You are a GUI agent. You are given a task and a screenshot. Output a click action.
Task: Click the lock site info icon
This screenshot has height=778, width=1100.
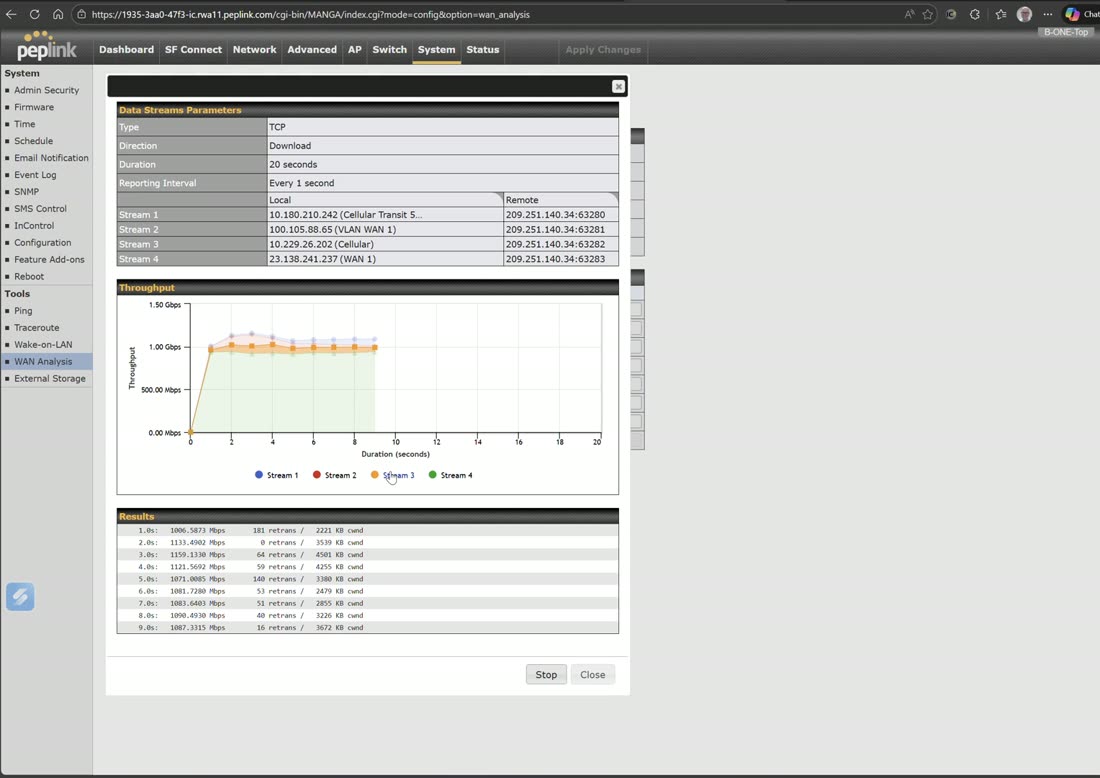(x=81, y=14)
